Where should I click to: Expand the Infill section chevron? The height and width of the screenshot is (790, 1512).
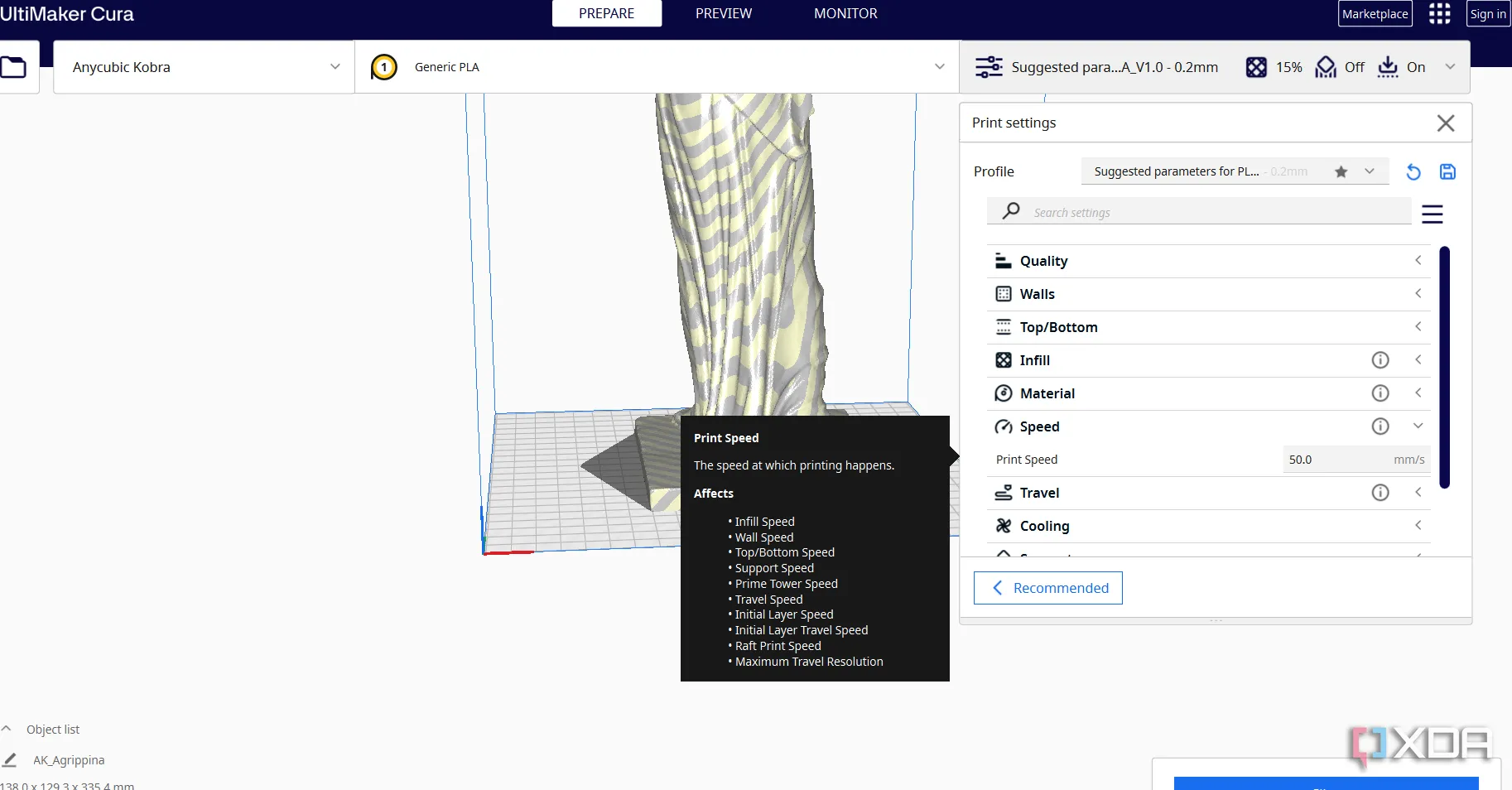click(x=1418, y=360)
